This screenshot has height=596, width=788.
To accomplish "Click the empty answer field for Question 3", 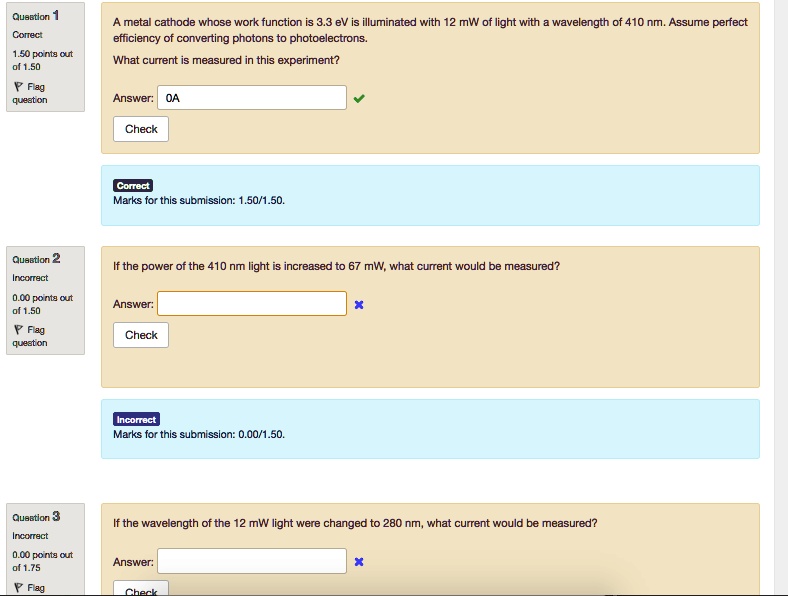I will click(252, 562).
